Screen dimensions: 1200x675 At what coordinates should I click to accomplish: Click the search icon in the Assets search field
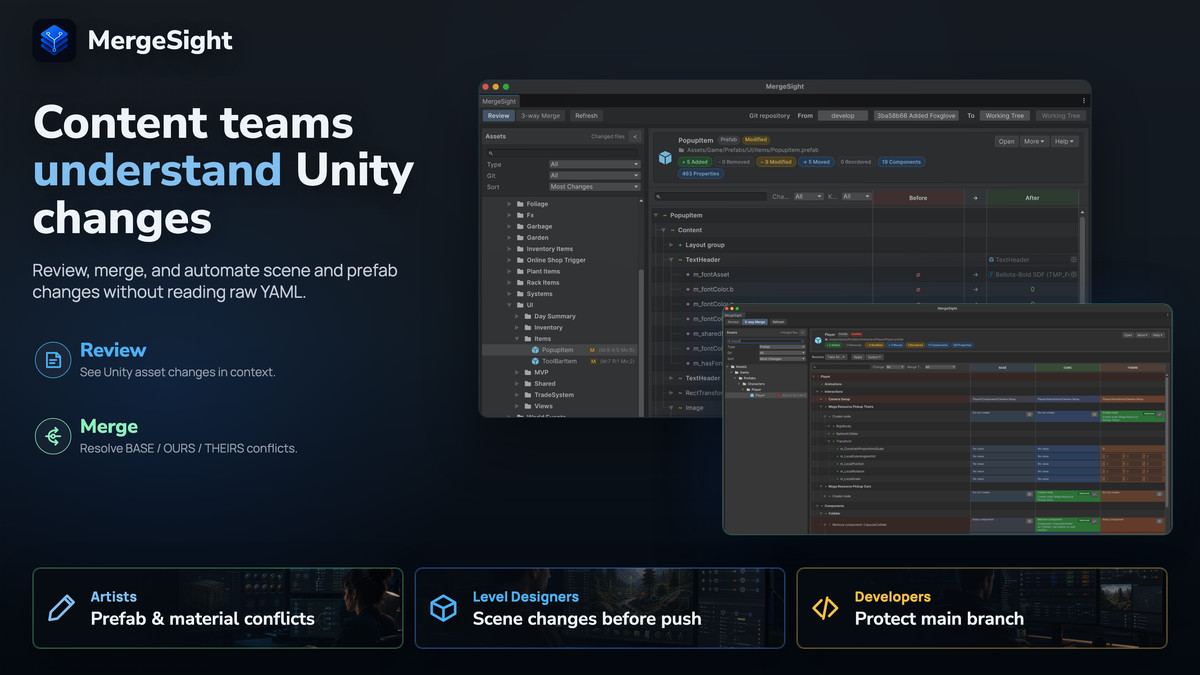coord(490,154)
